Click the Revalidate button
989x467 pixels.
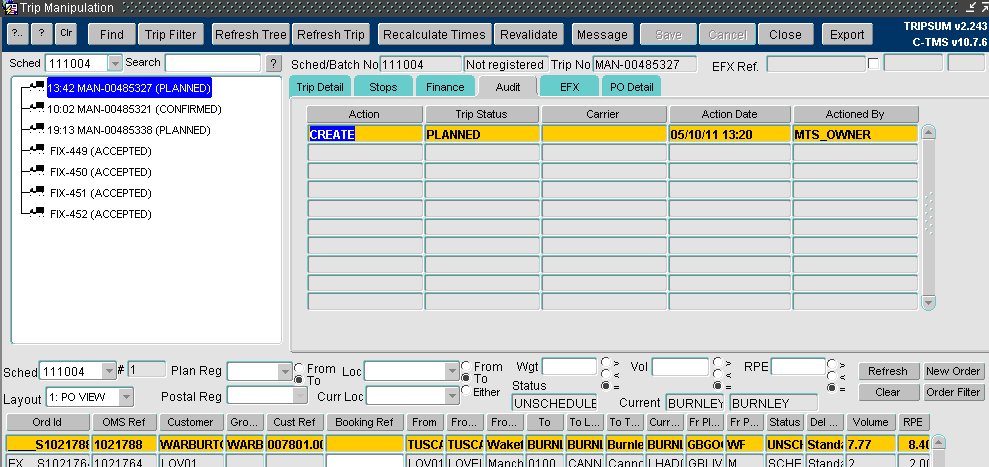pos(529,35)
